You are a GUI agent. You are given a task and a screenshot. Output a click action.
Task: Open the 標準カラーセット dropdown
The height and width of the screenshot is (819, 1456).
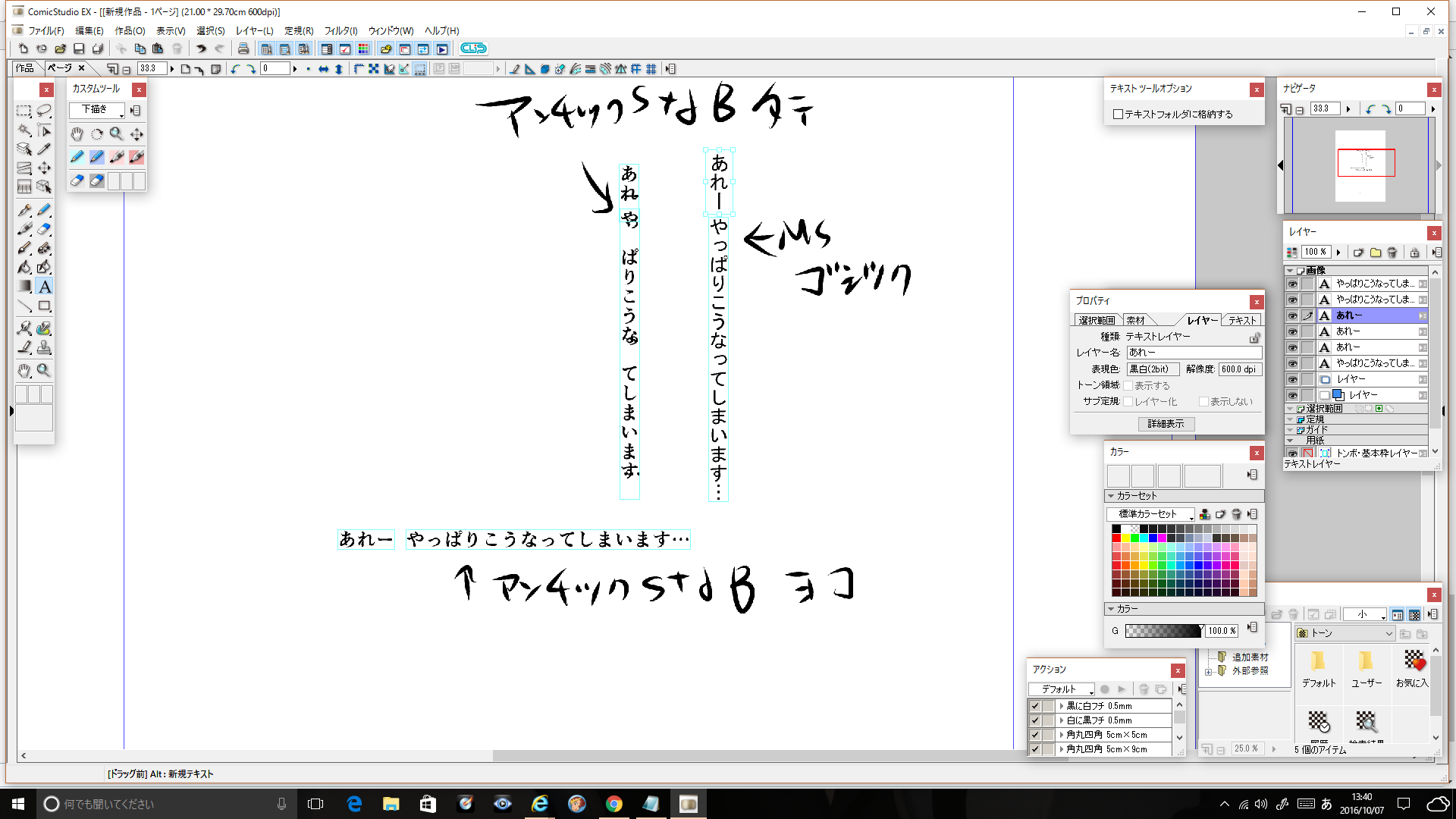tap(1150, 514)
